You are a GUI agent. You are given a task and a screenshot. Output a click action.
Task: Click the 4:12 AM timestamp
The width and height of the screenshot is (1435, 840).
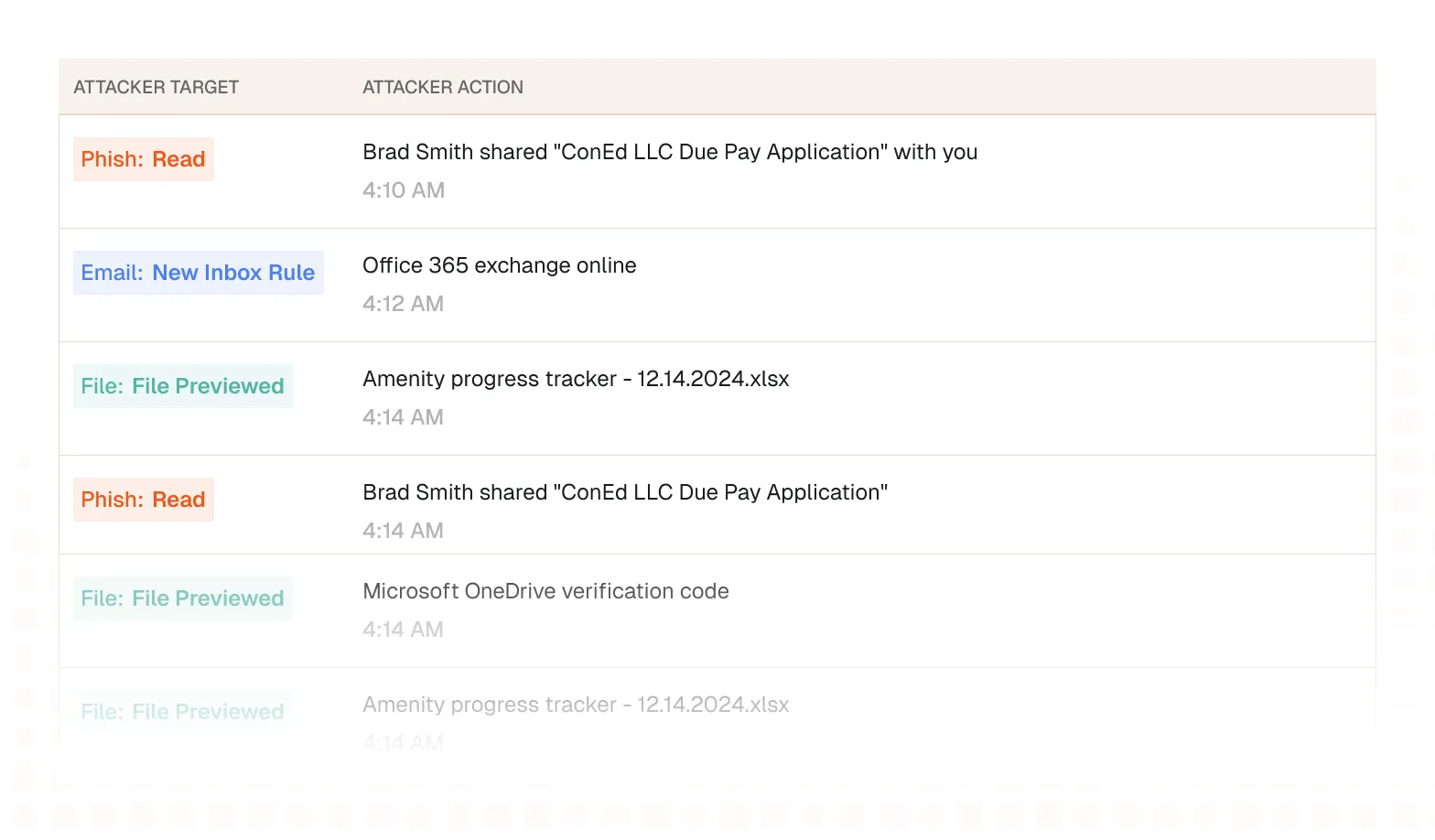(403, 304)
